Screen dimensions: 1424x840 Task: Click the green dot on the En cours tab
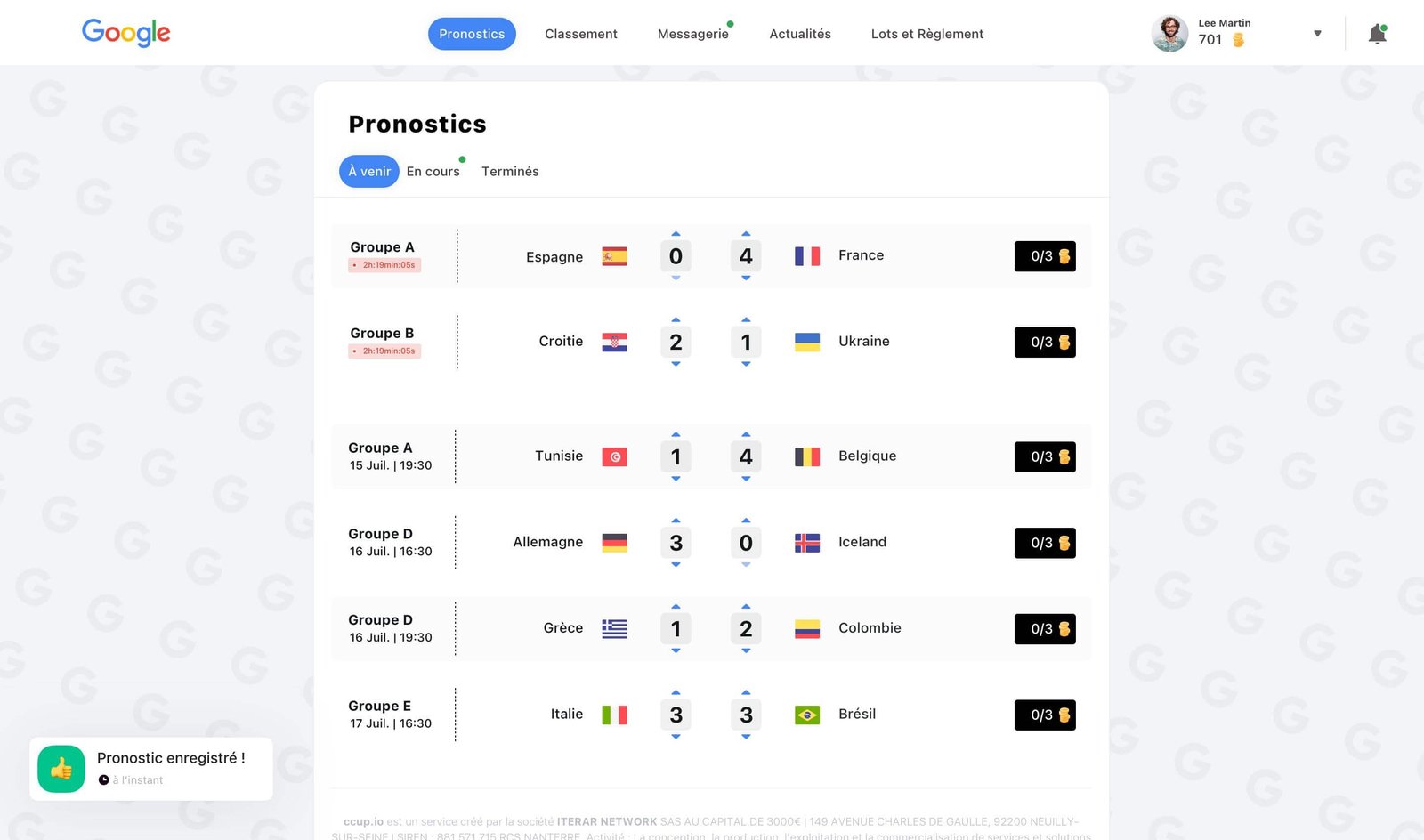464,160
